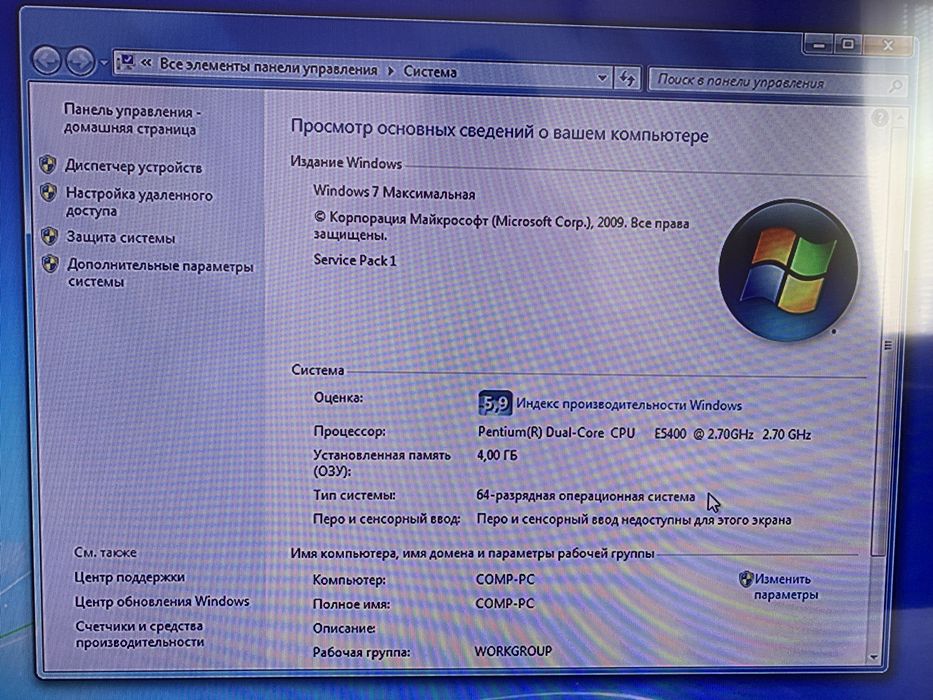Image resolution: width=933 pixels, height=700 pixels.
Task: Open 'Дополнительные параметры системы' link
Action: [160, 274]
